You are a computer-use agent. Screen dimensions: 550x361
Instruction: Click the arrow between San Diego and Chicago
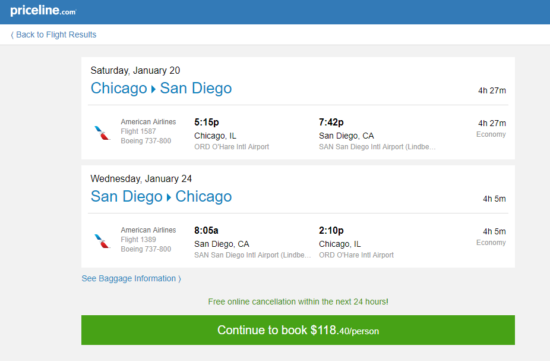[x=169, y=198]
